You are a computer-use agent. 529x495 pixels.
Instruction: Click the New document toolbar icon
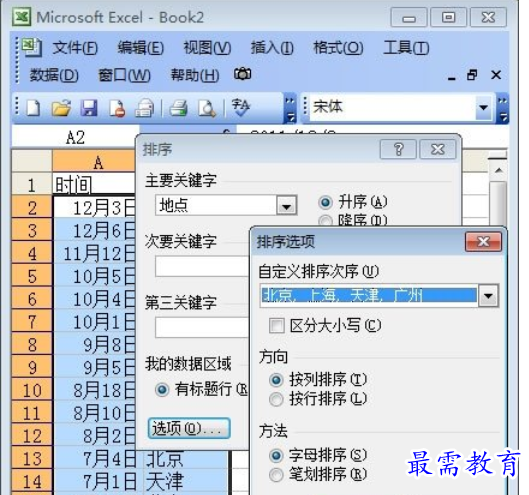point(33,108)
